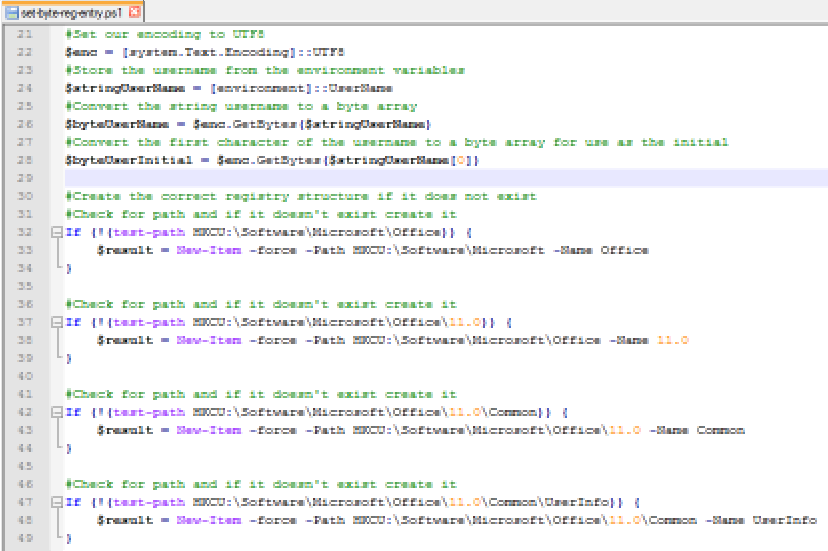Collapse the If block at line 37

pyautogui.click(x=56, y=322)
